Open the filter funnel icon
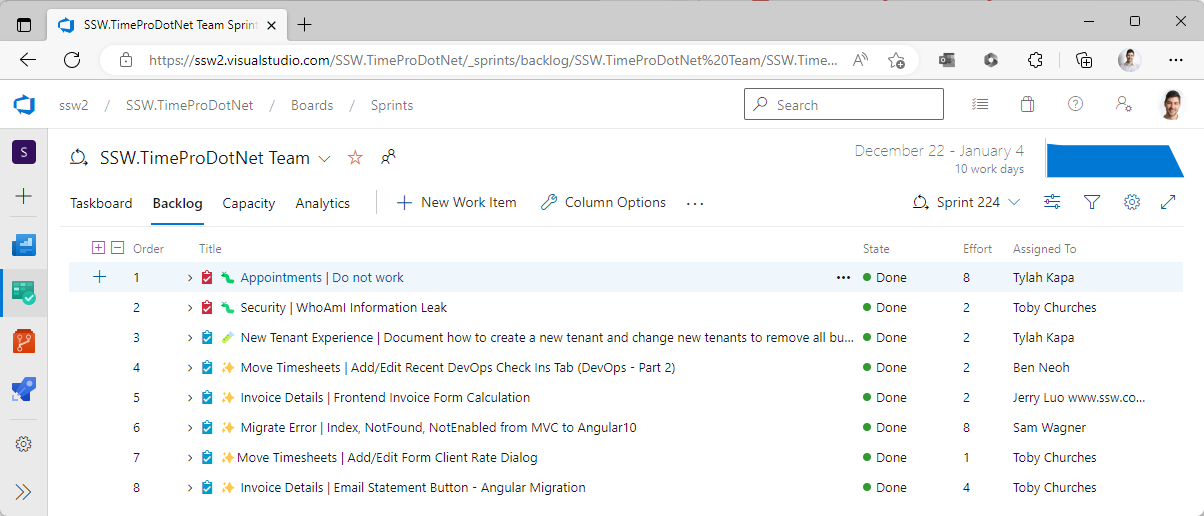This screenshot has height=516, width=1204. (x=1092, y=202)
